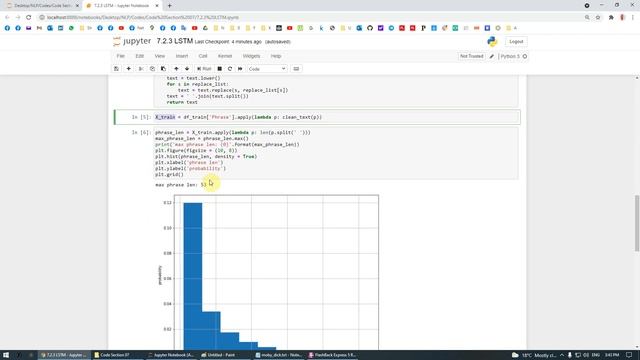Paste cells below with the clipboard icon

tap(163, 69)
